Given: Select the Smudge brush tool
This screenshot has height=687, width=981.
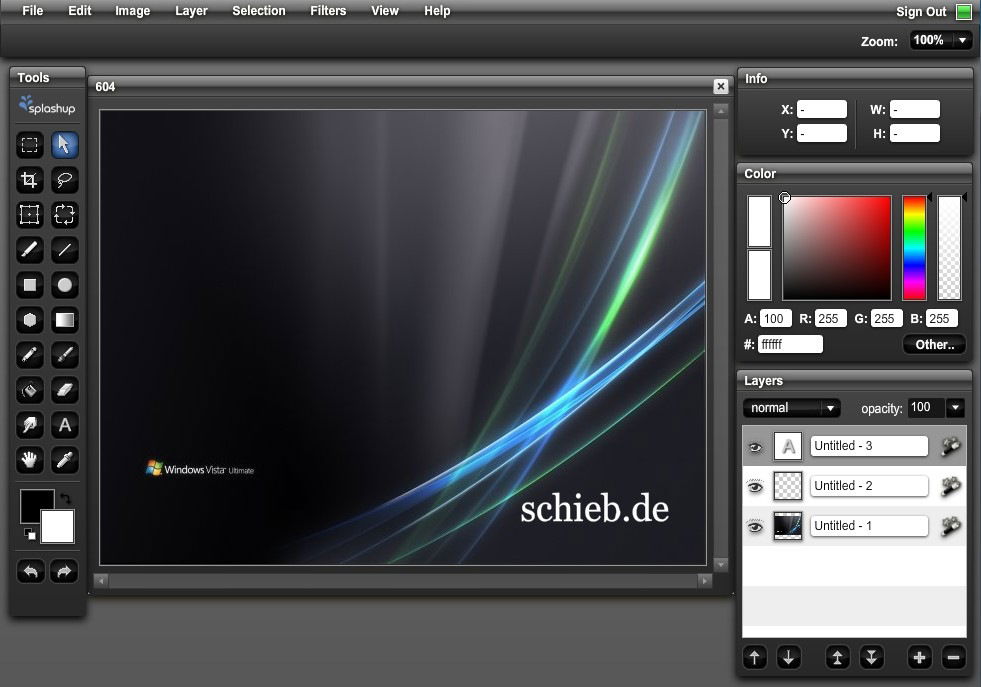Looking at the screenshot, I should tap(64, 355).
